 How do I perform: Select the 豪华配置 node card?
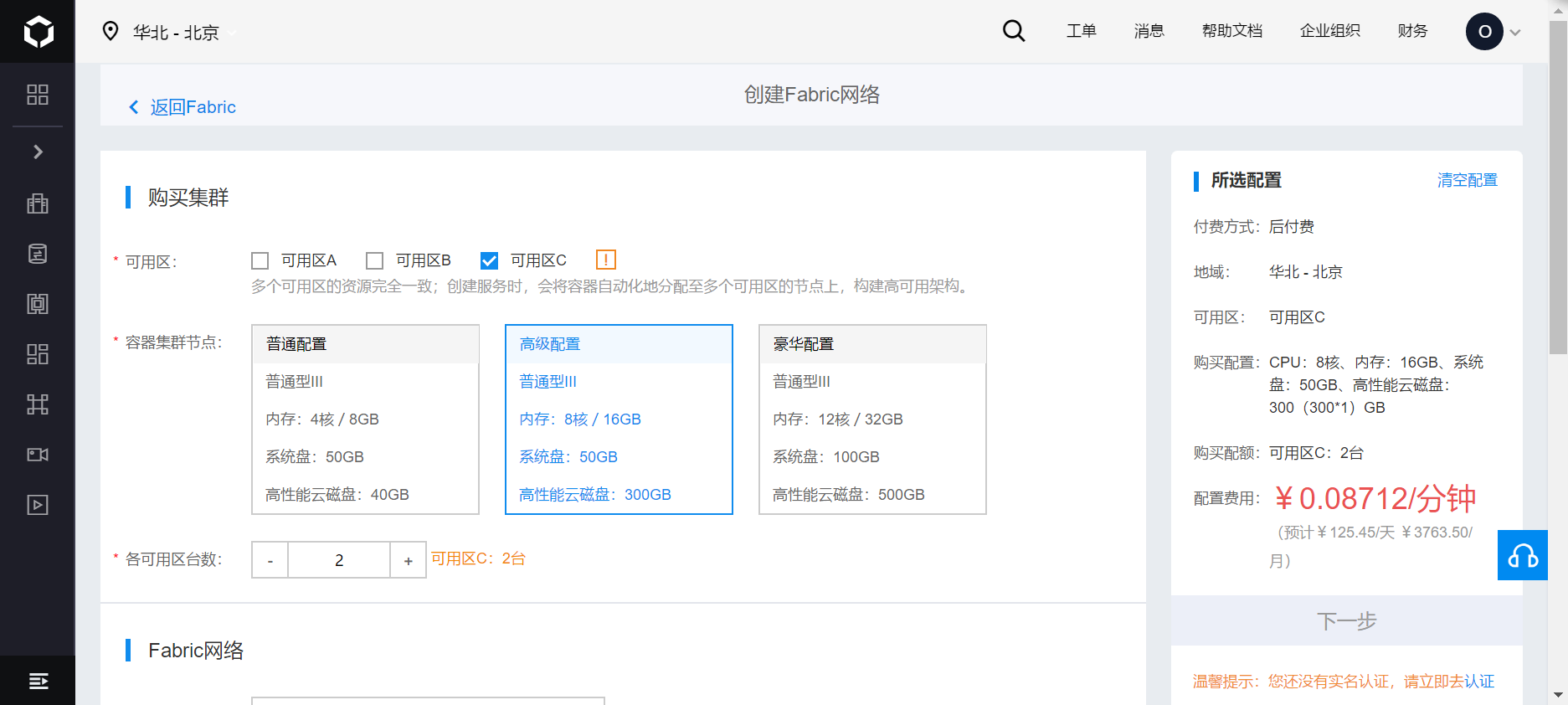tap(872, 419)
